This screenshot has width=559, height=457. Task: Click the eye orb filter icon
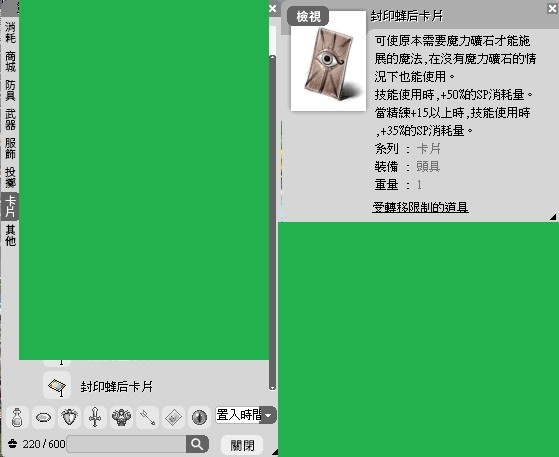(x=199, y=417)
